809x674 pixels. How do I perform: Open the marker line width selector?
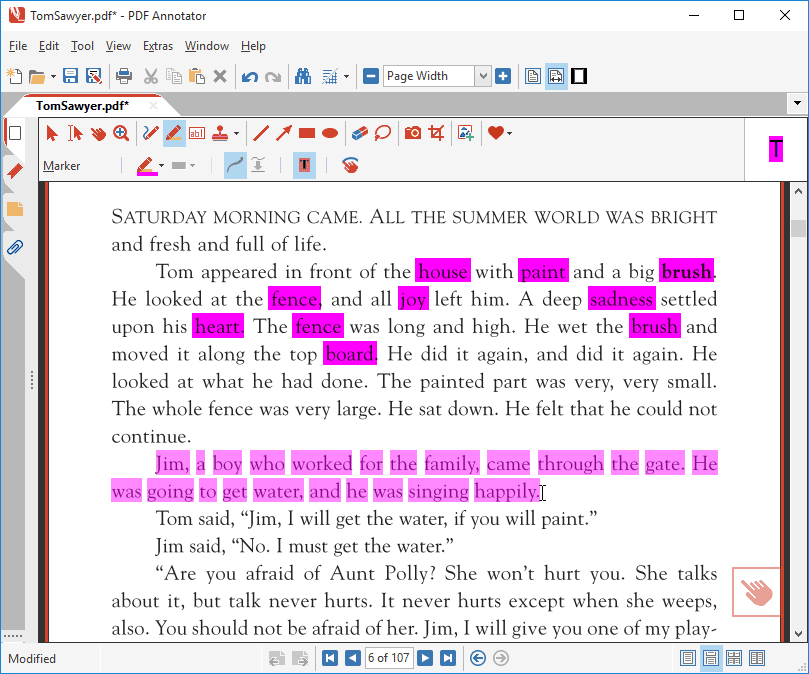[183, 166]
